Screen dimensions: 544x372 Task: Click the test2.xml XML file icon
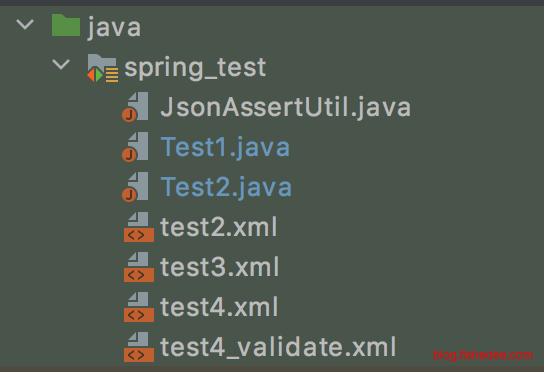point(139,227)
